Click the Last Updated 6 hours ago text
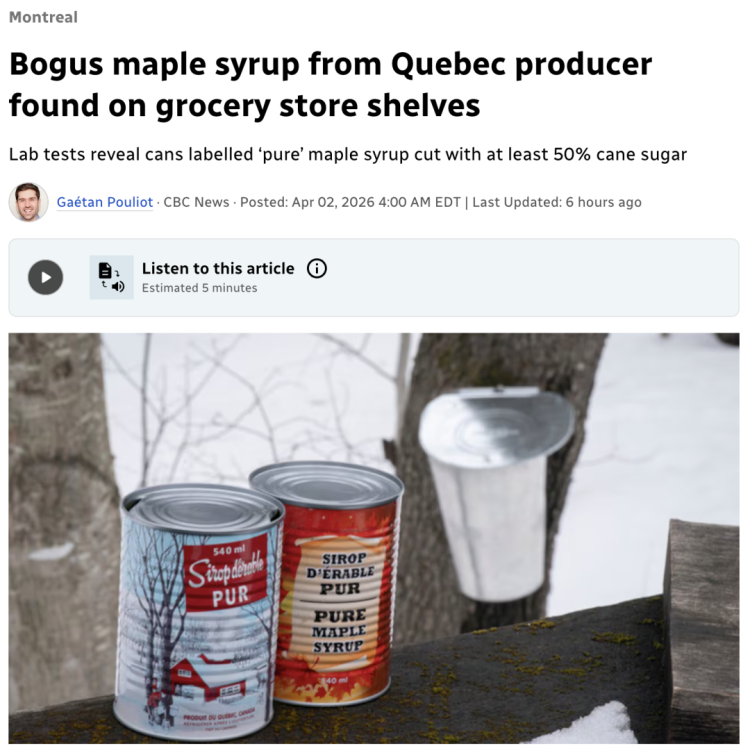Screen dimensions: 750x755 [557, 202]
